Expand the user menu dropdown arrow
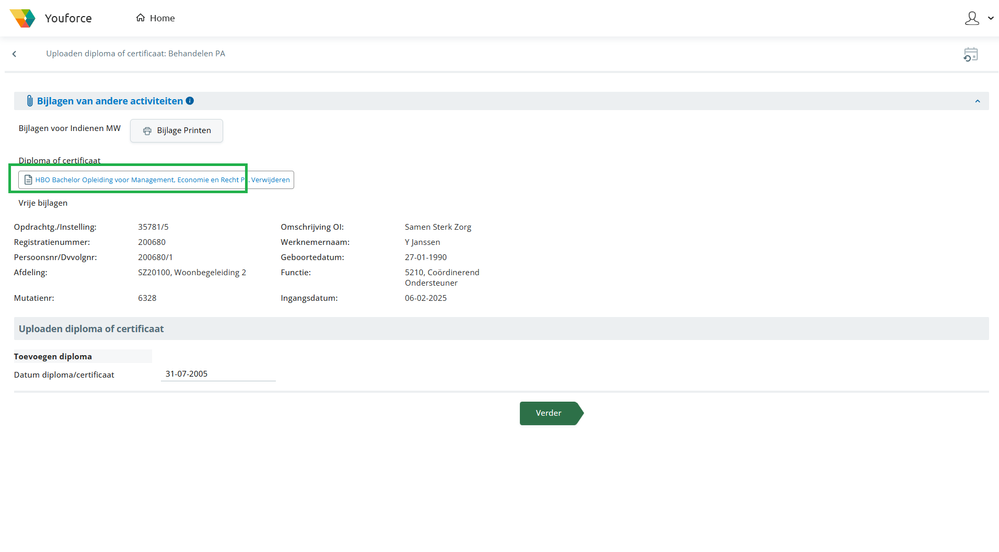Viewport: 999px width, 552px height. 991,18
